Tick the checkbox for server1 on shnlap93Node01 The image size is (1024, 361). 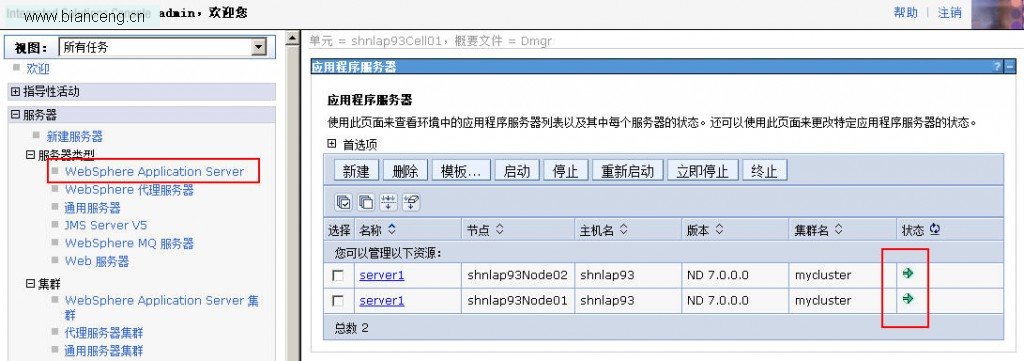click(x=338, y=301)
